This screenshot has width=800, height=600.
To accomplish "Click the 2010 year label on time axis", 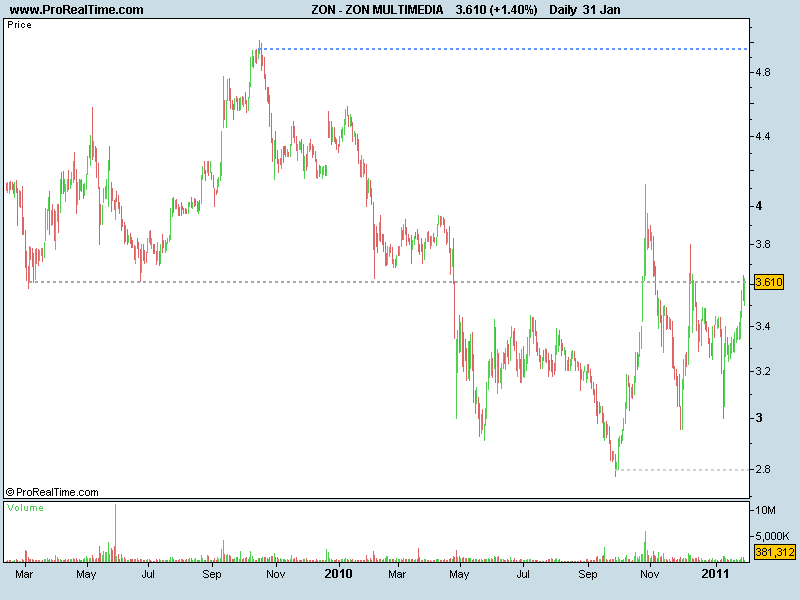I will (x=338, y=574).
